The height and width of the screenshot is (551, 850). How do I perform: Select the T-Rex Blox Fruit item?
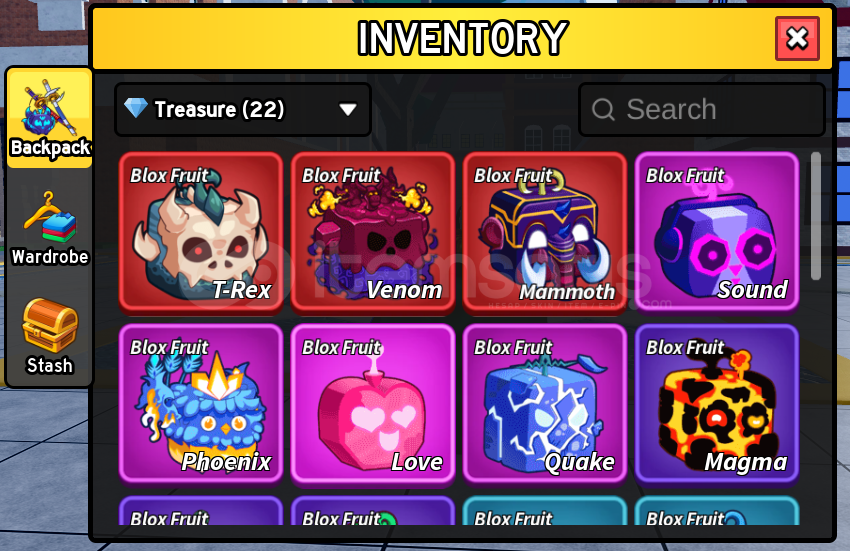click(201, 233)
